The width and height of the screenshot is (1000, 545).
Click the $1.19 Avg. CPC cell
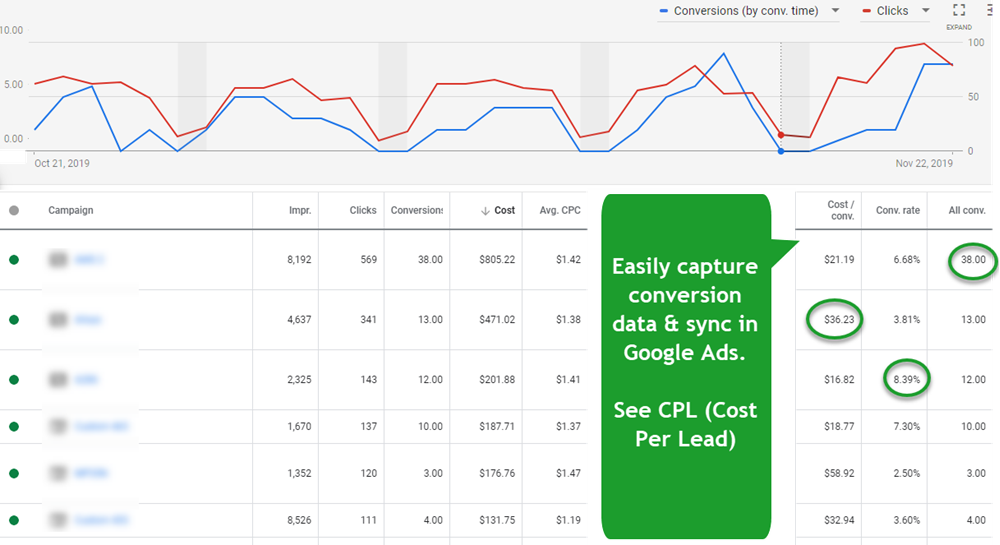tap(568, 520)
